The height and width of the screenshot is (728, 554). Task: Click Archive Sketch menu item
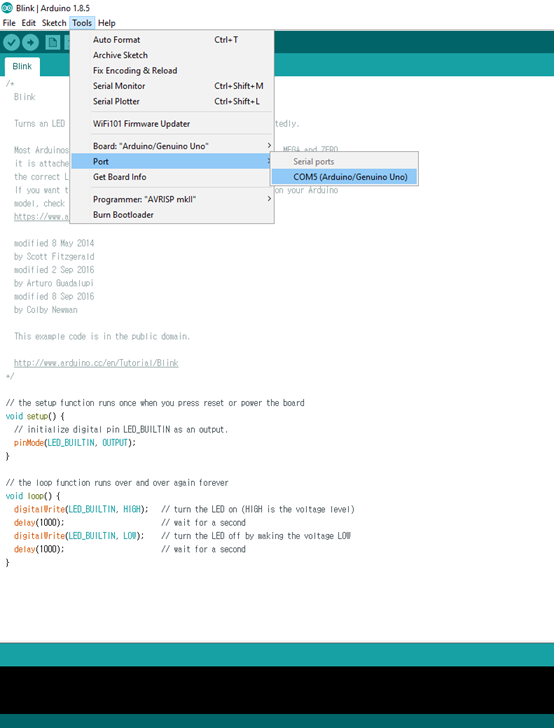[x=172, y=55]
